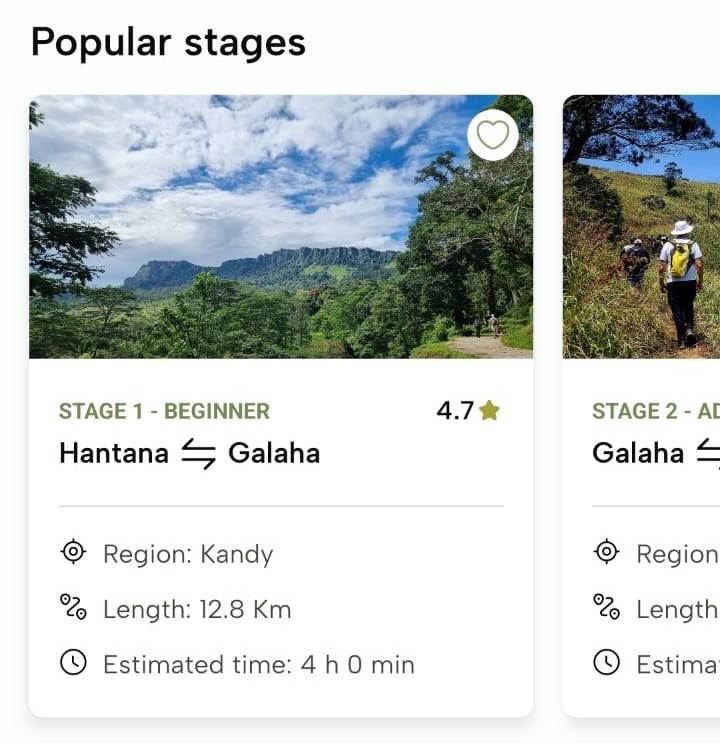Viewport: 720px width, 745px height.
Task: Click the region target icon in Stage 2 card
Action: pyautogui.click(x=606, y=552)
